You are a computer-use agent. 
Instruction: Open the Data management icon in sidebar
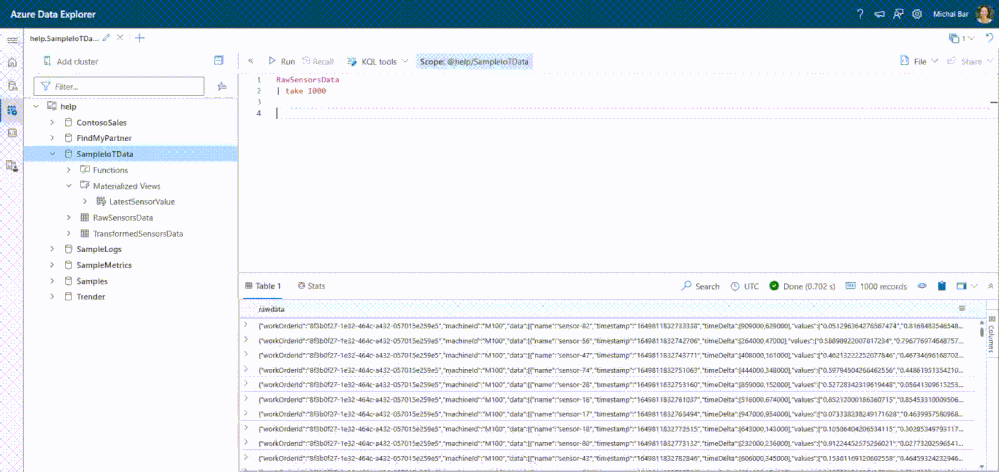coord(11,86)
